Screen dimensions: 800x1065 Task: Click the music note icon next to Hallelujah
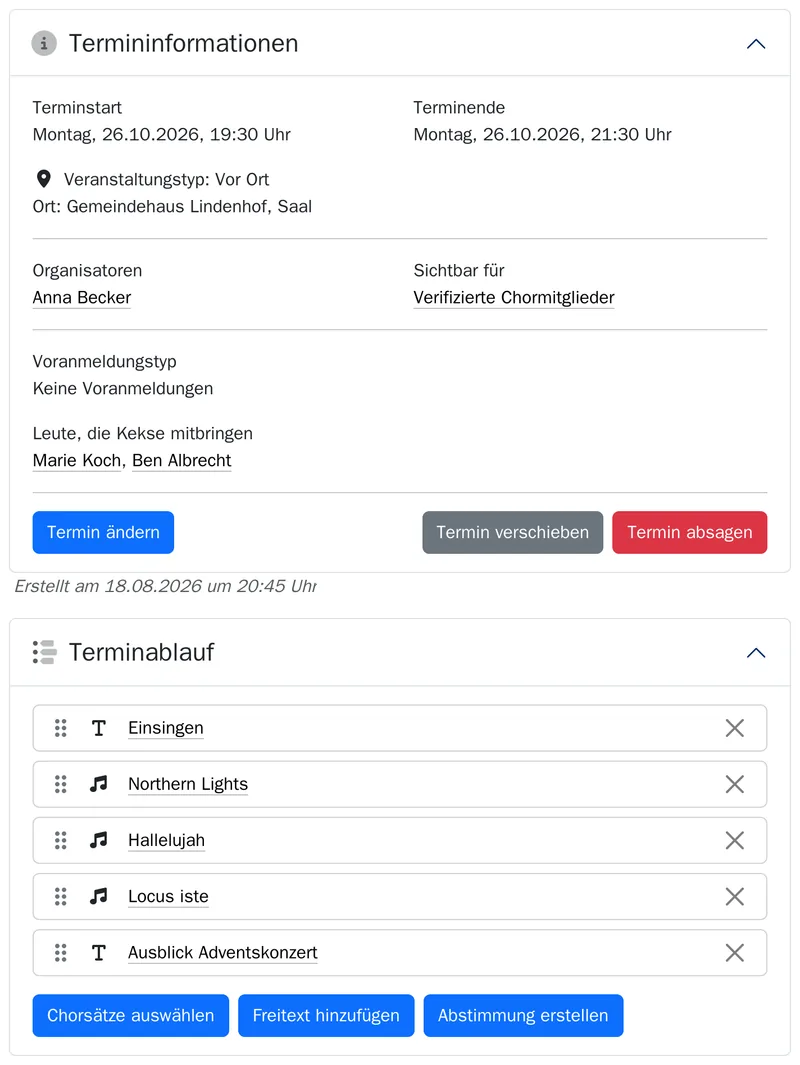(x=98, y=841)
